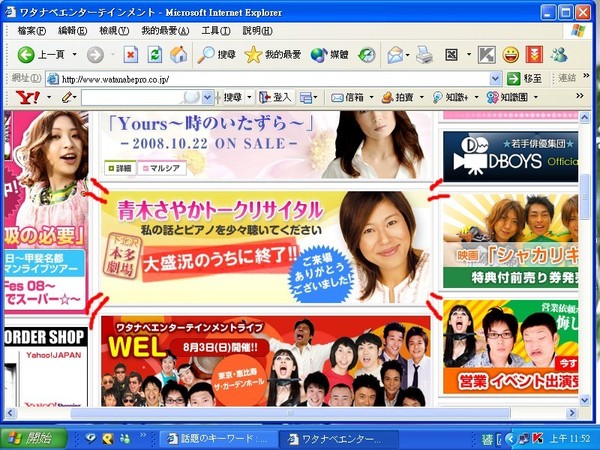The height and width of the screenshot is (450, 600).
Task: Open the 檢視(V) menu
Action: click(x=114, y=31)
